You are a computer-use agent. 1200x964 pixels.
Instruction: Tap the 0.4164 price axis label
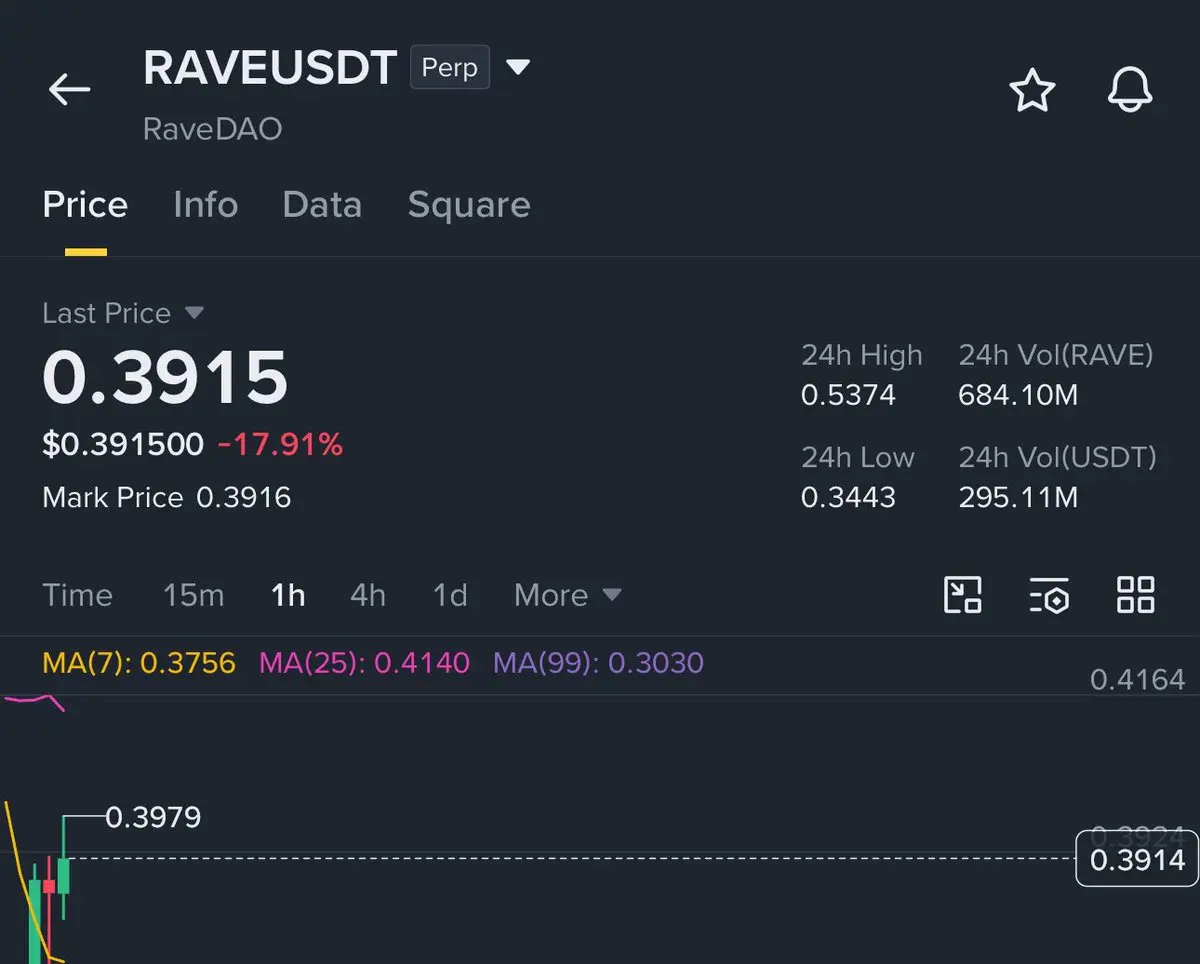(1137, 680)
